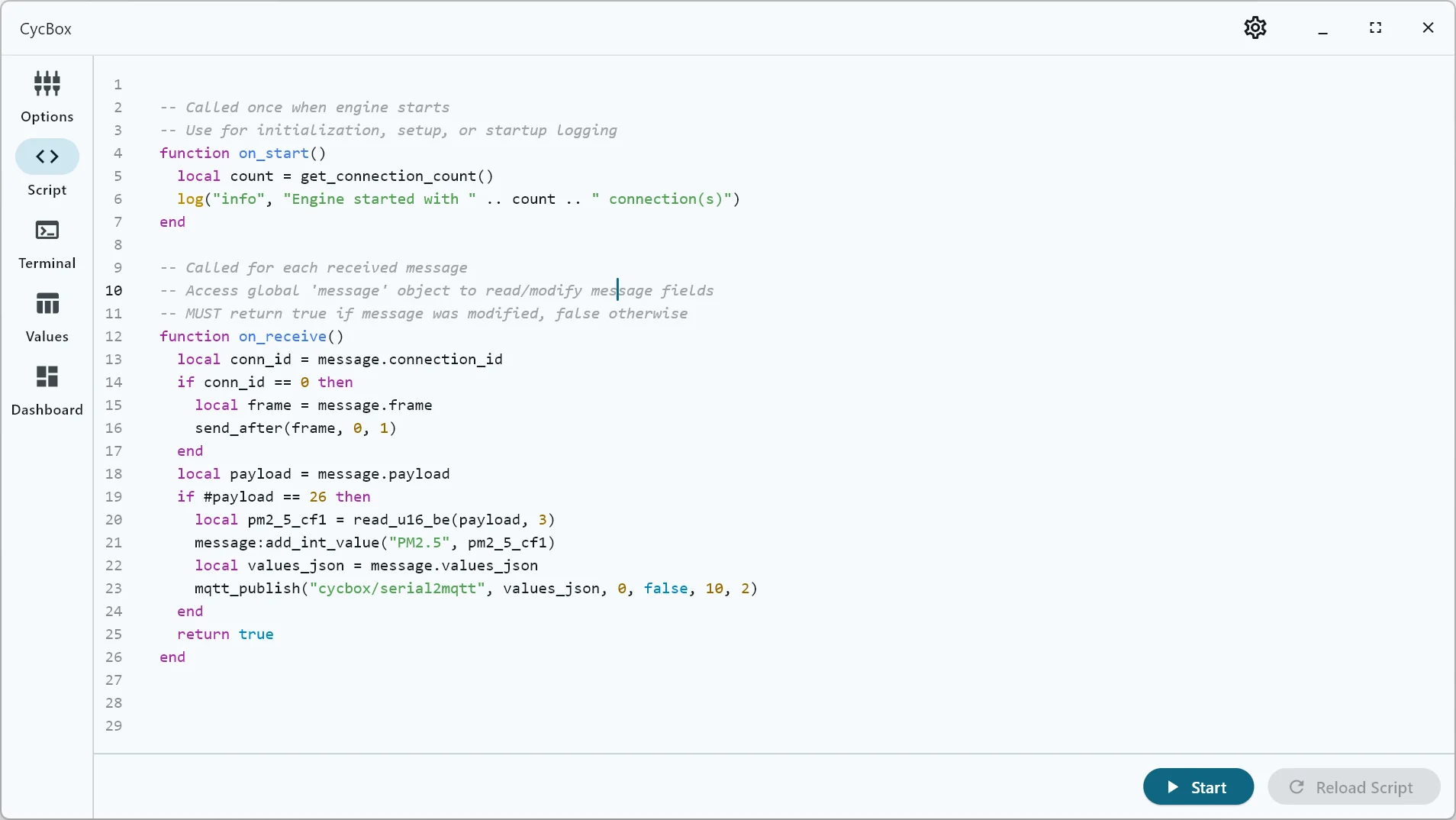Open the Terminal panel
1456x820 pixels.
(47, 244)
